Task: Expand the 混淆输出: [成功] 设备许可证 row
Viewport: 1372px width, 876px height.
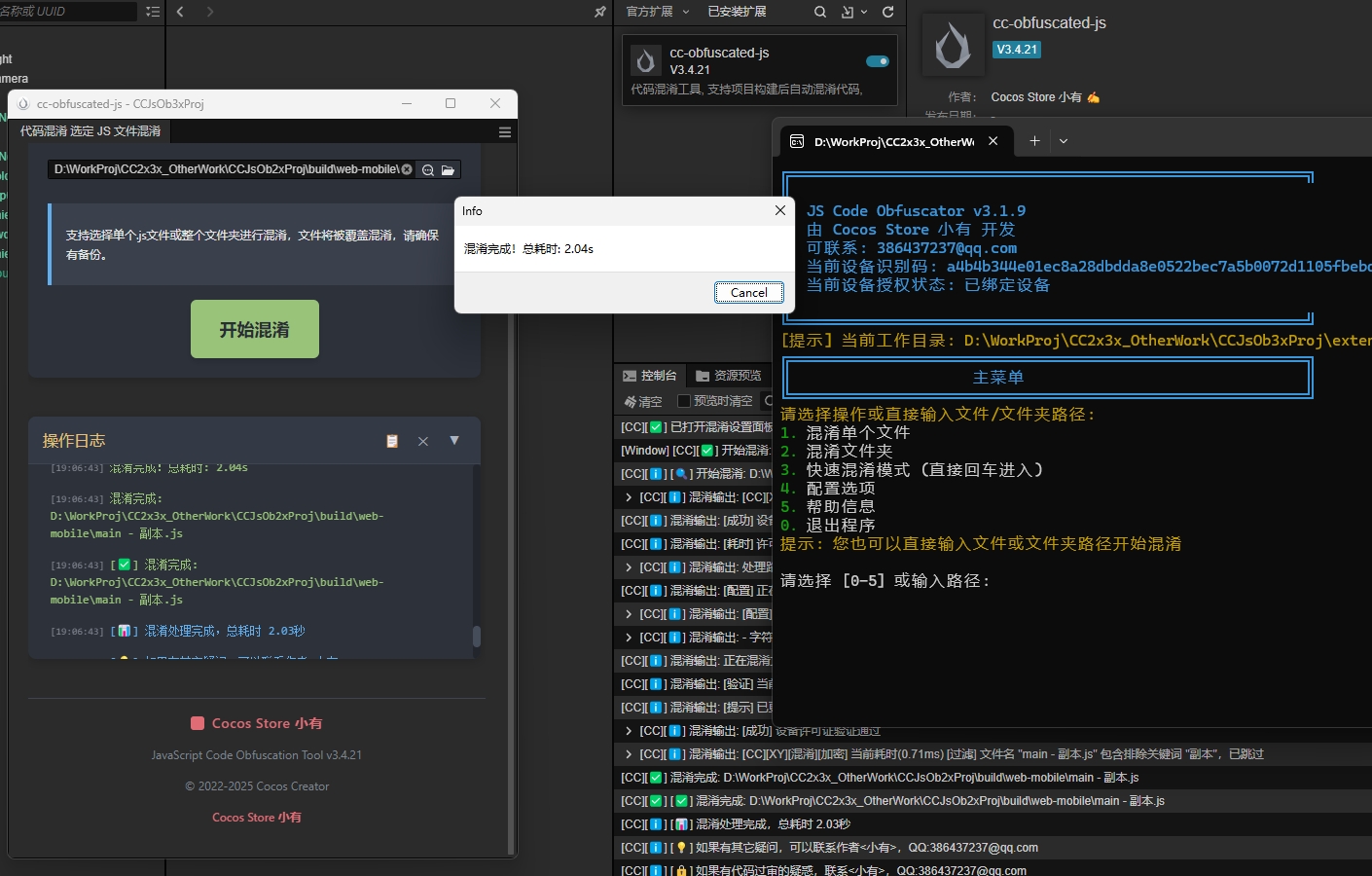Action: point(629,731)
